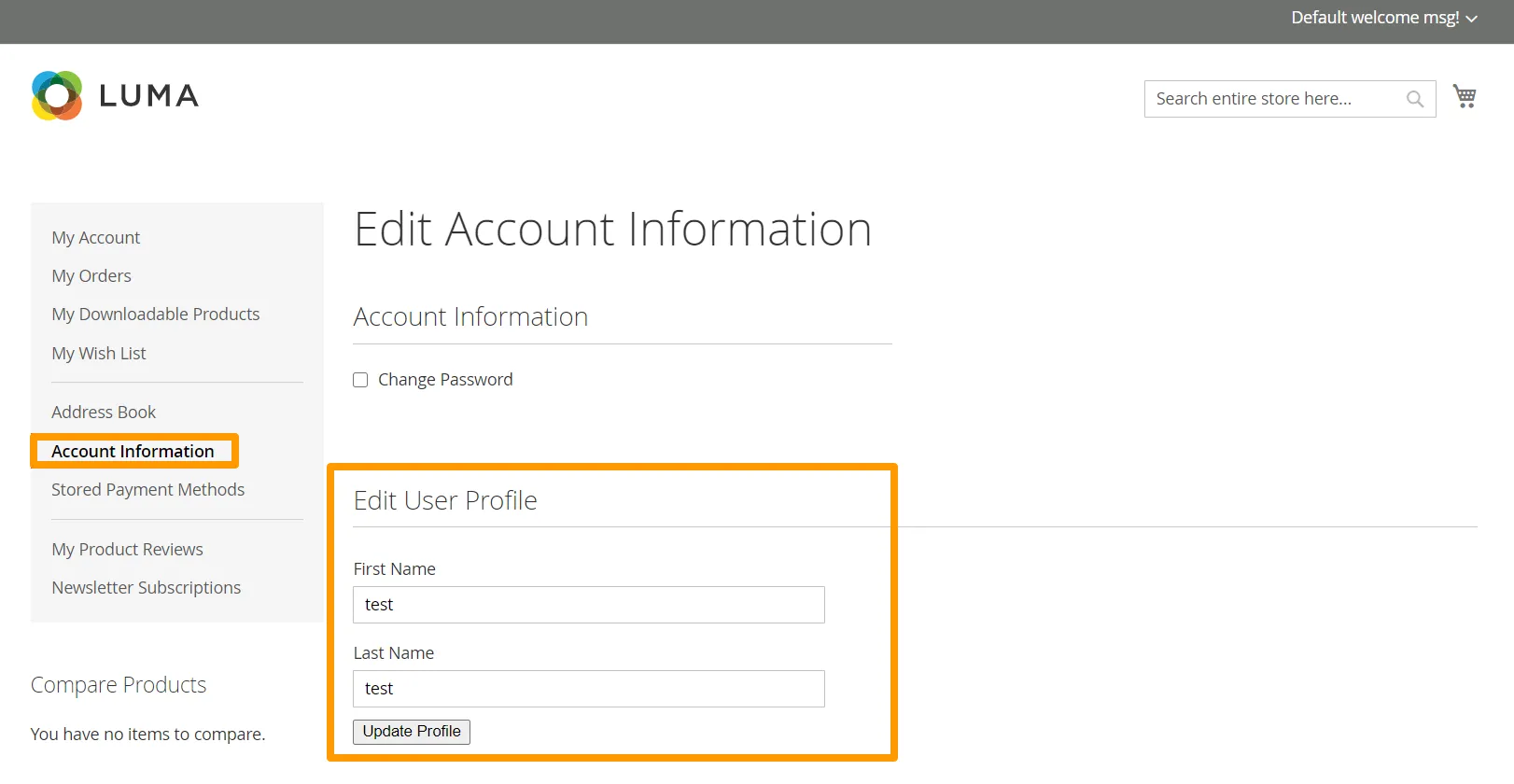View My Wish List

click(x=99, y=354)
